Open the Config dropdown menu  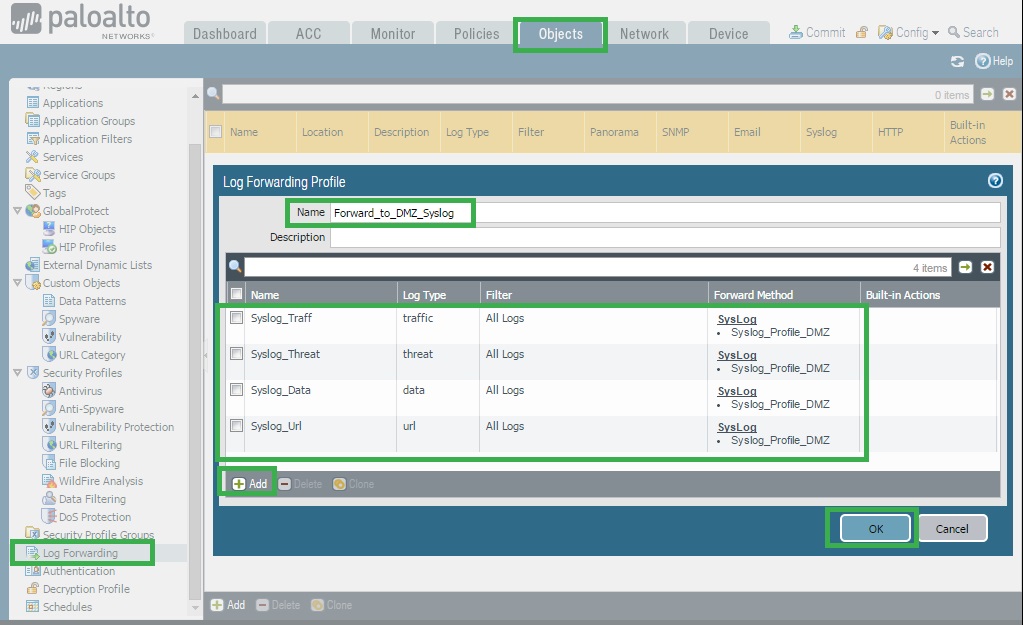pyautogui.click(x=909, y=32)
